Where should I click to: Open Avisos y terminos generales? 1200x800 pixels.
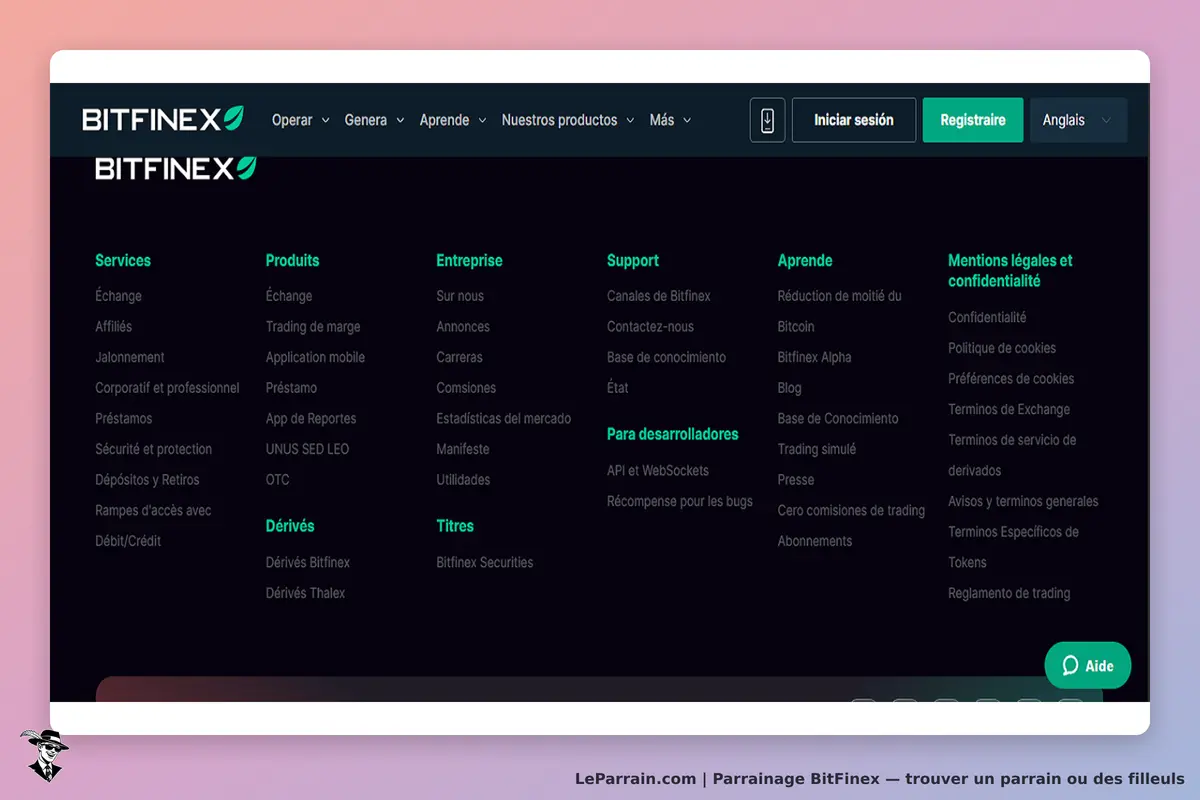point(1023,502)
